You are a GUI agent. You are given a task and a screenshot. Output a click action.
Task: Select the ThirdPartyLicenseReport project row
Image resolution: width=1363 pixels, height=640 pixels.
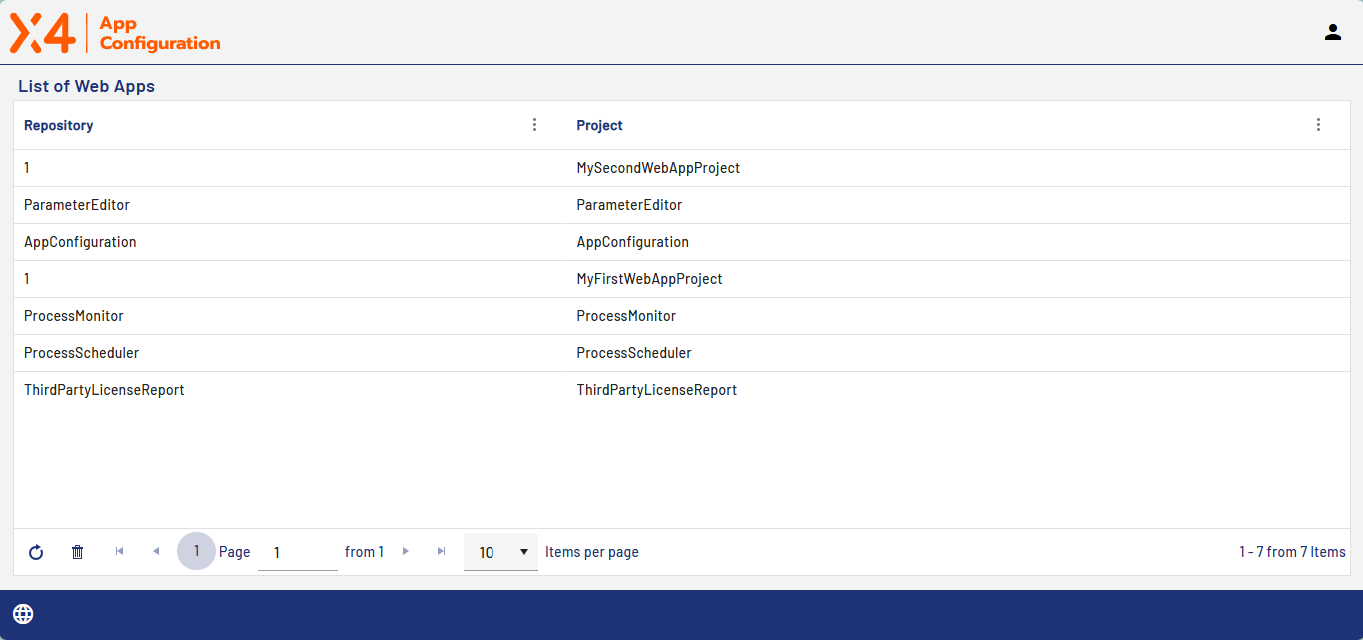[x=656, y=390]
